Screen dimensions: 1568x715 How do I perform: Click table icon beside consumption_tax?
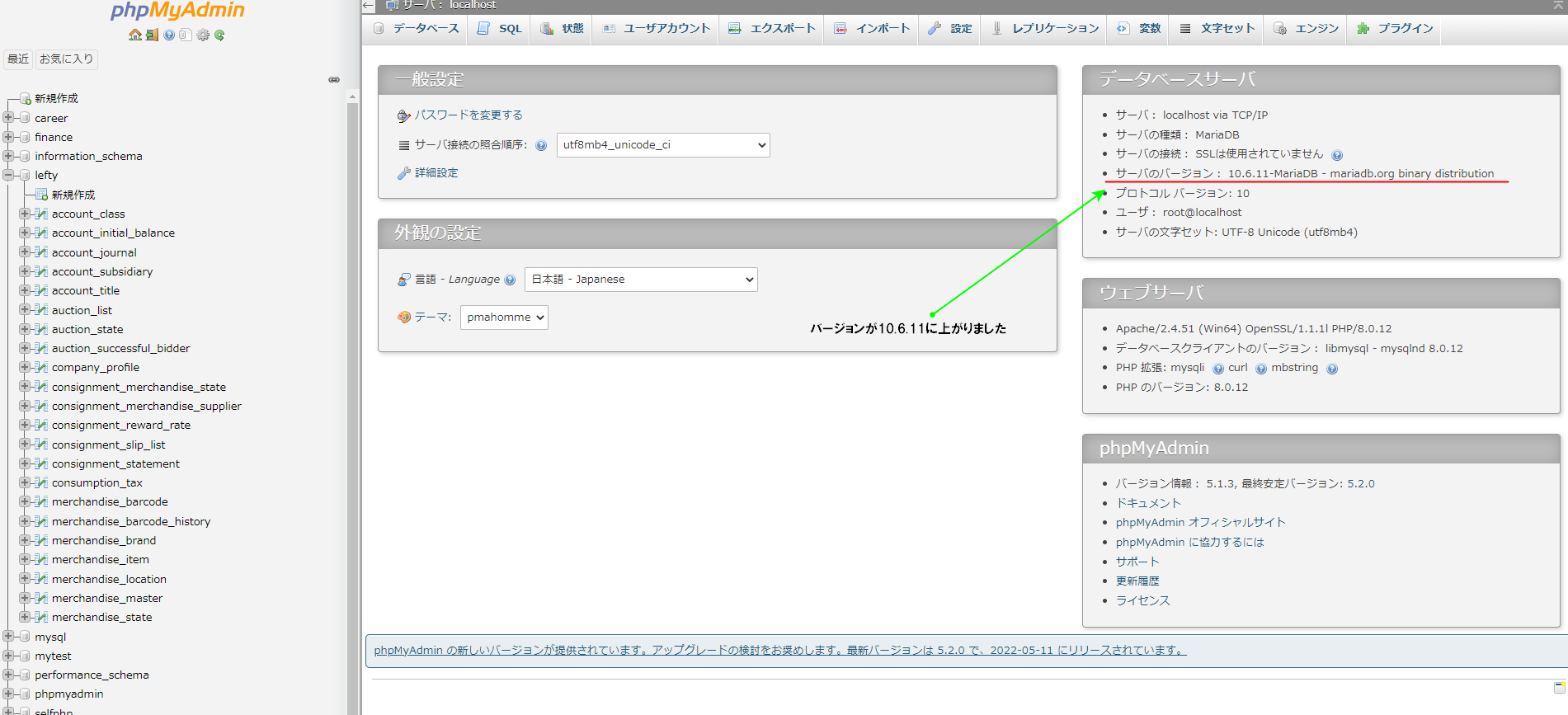[x=41, y=482]
